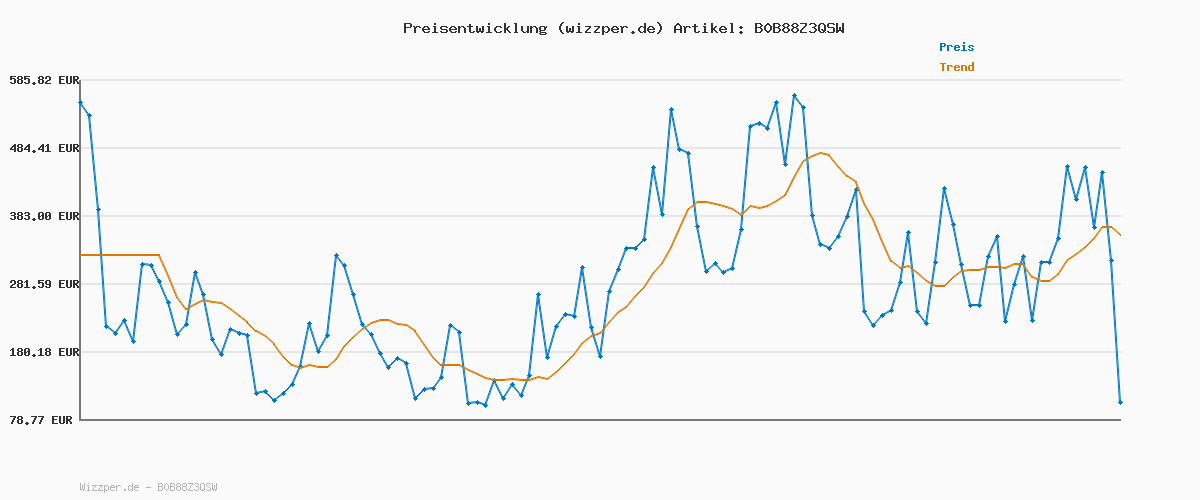Select first blue price point at left edge
This screenshot has width=1200, height=500.
(80, 102)
